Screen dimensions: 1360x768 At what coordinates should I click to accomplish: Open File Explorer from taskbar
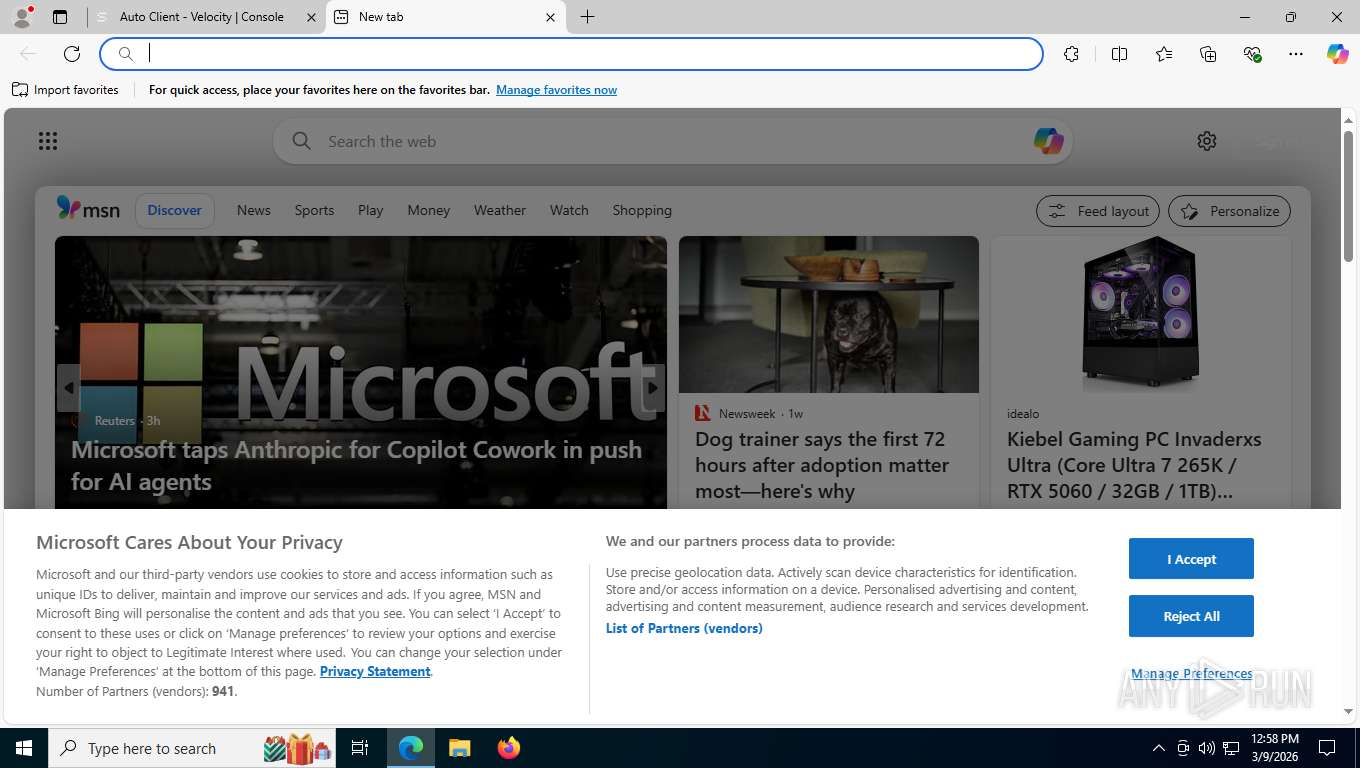coord(459,748)
